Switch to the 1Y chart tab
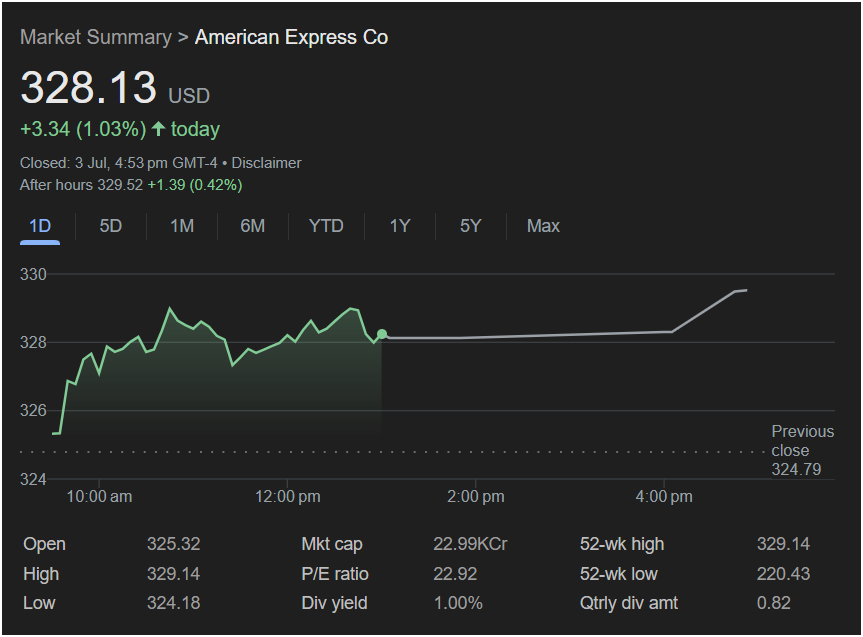 (400, 226)
